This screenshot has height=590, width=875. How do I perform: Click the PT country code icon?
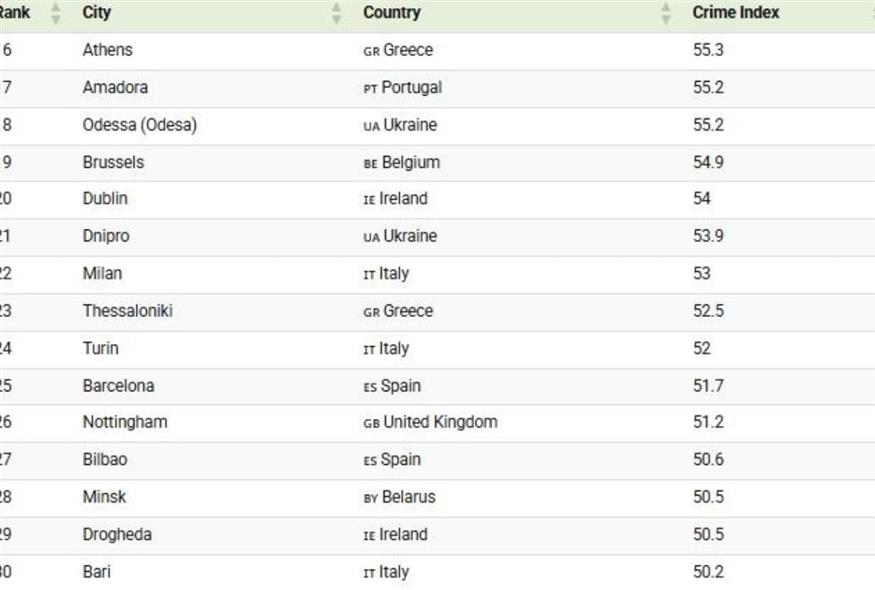[370, 89]
